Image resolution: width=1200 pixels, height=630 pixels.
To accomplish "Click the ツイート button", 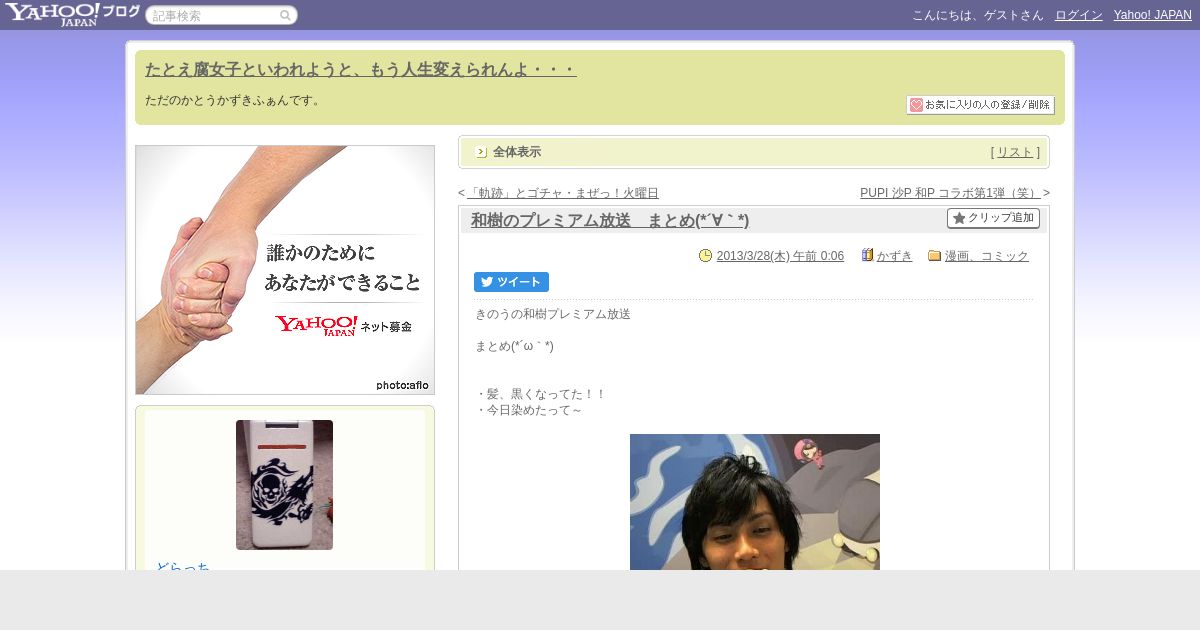I will point(511,282).
